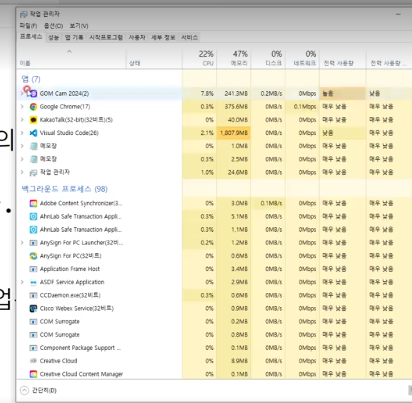Expand the AnySign For PC Launcher row
412x403 pixels.
click(x=22, y=243)
